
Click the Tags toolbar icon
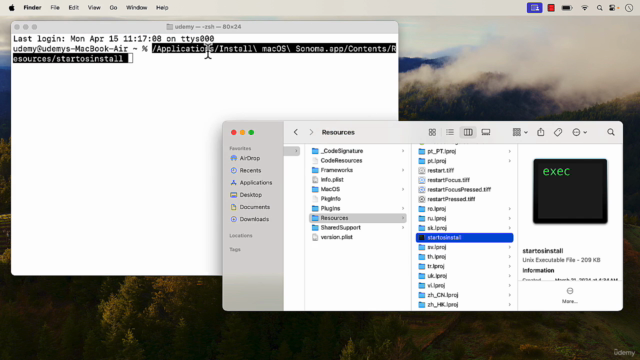click(x=558, y=132)
